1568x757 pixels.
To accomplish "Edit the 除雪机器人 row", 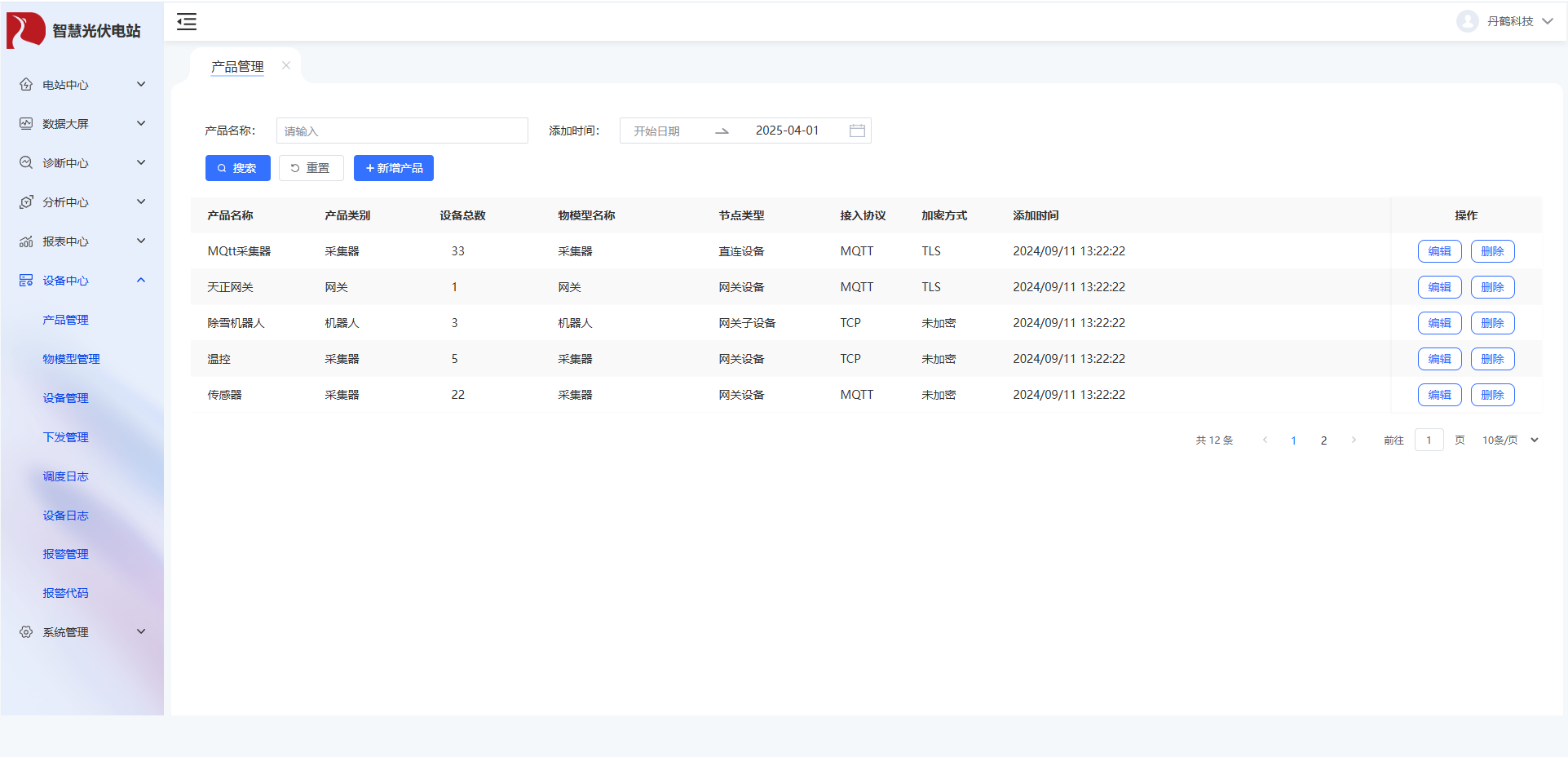I will (1440, 323).
